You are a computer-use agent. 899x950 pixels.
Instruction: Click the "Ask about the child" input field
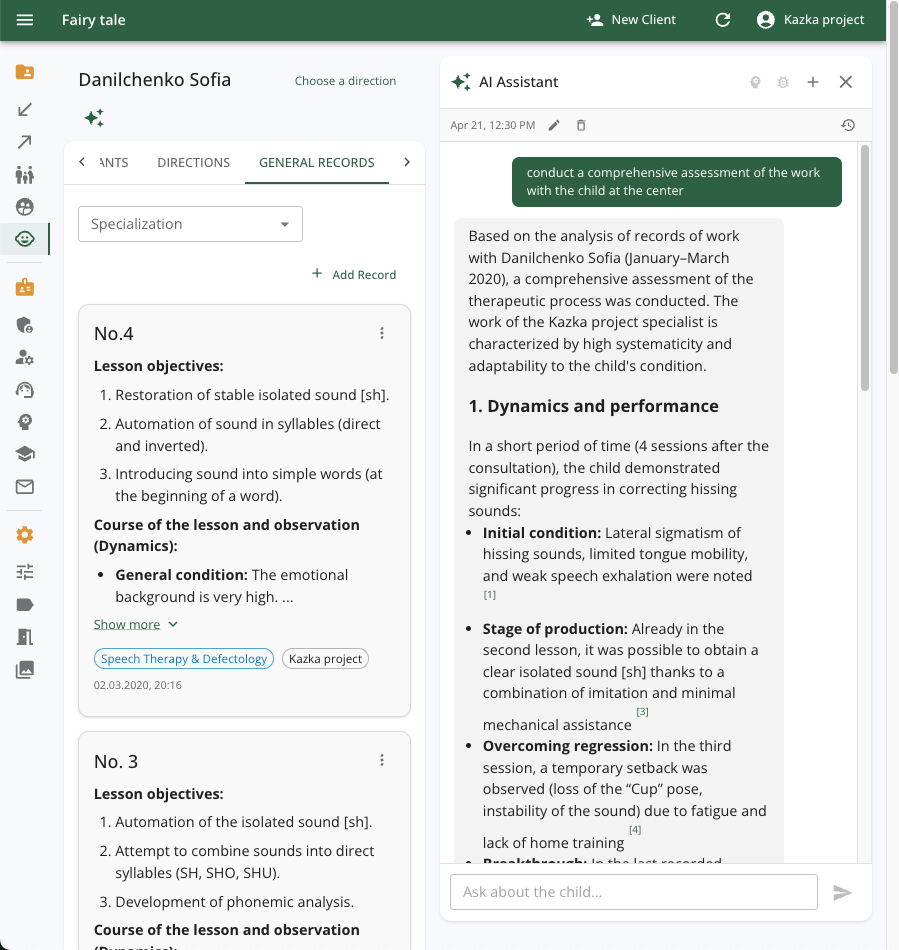click(x=633, y=891)
